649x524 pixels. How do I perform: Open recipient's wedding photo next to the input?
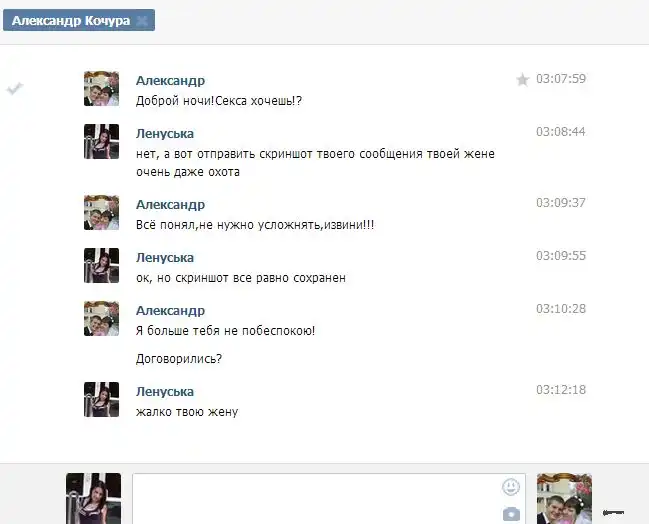click(x=564, y=499)
